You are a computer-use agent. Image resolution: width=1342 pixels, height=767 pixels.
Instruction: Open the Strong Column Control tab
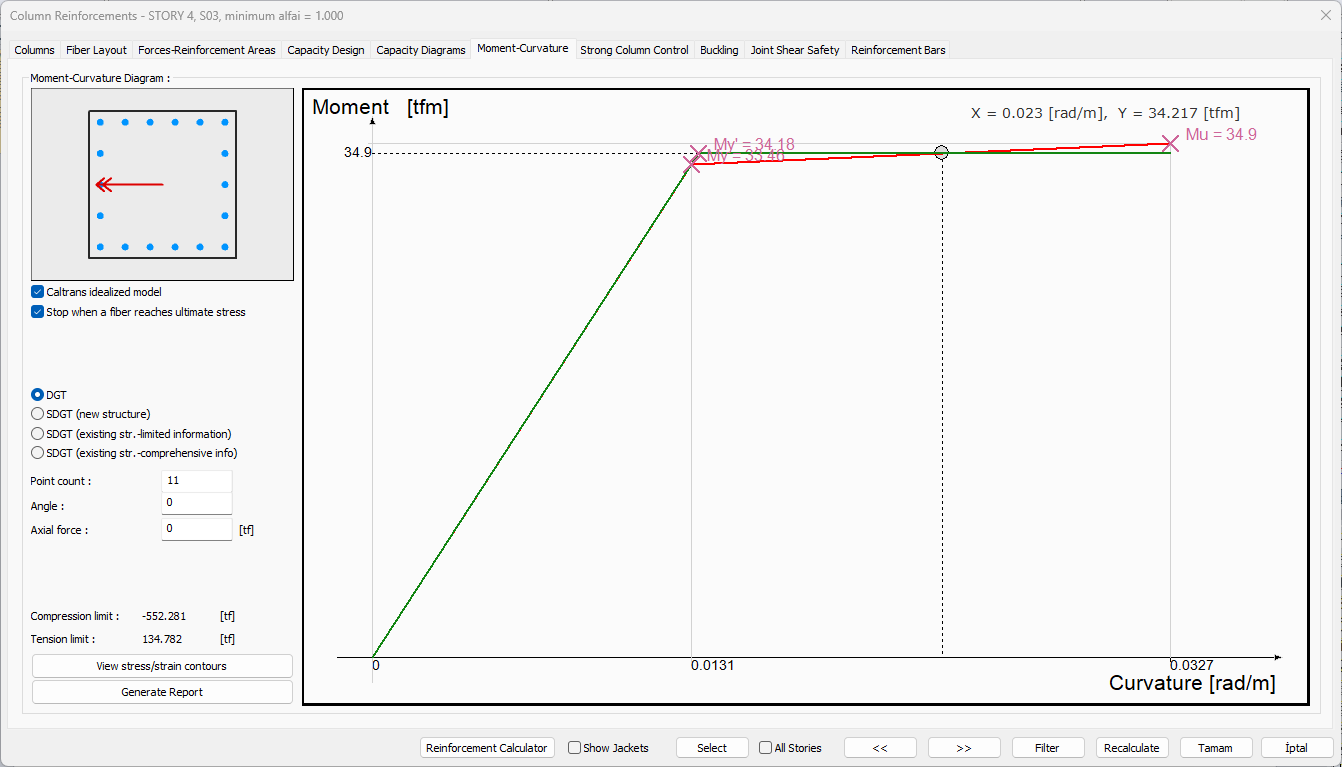[634, 50]
